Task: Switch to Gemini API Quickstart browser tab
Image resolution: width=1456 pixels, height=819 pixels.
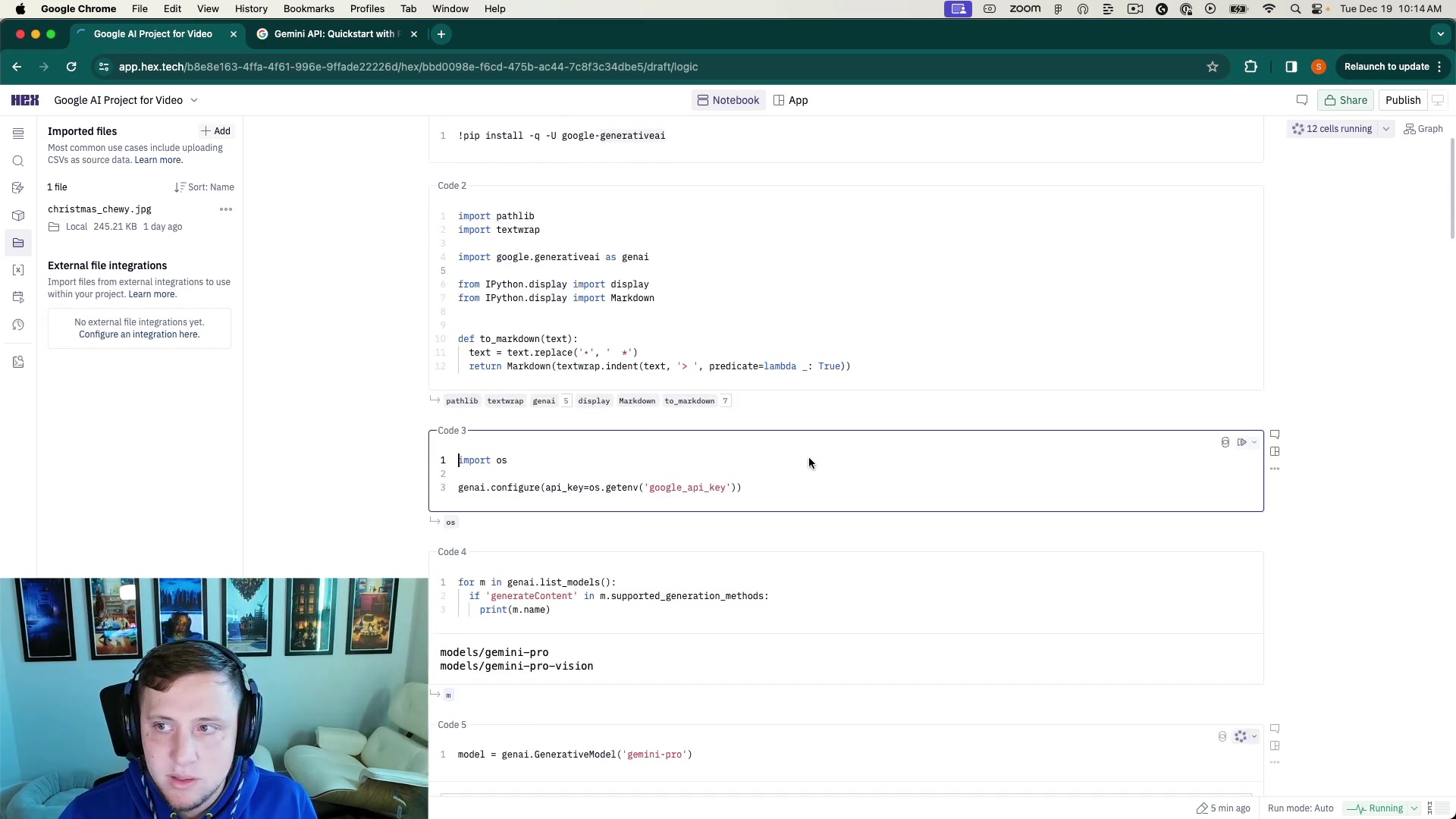Action: tap(337, 34)
